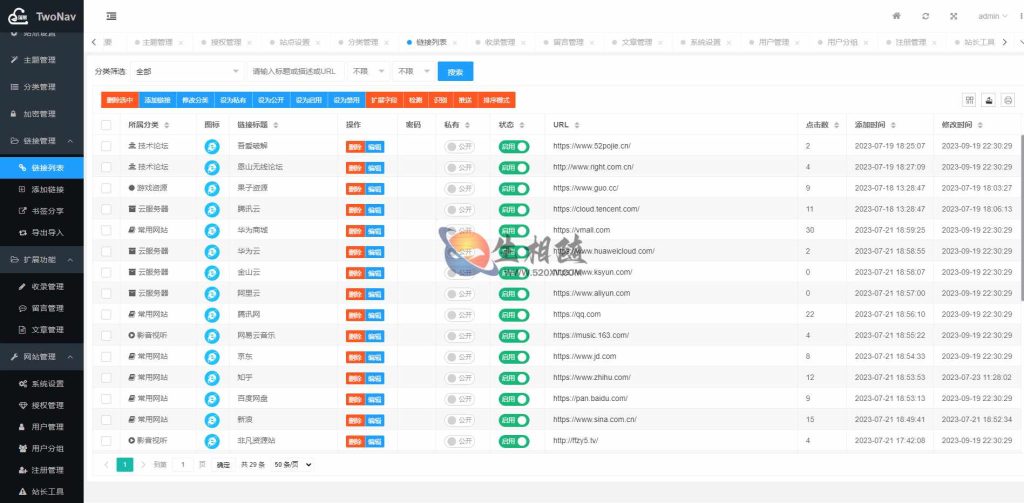Sort by the 添加时间 column arrows
This screenshot has width=1024, height=503.
tap(893, 125)
